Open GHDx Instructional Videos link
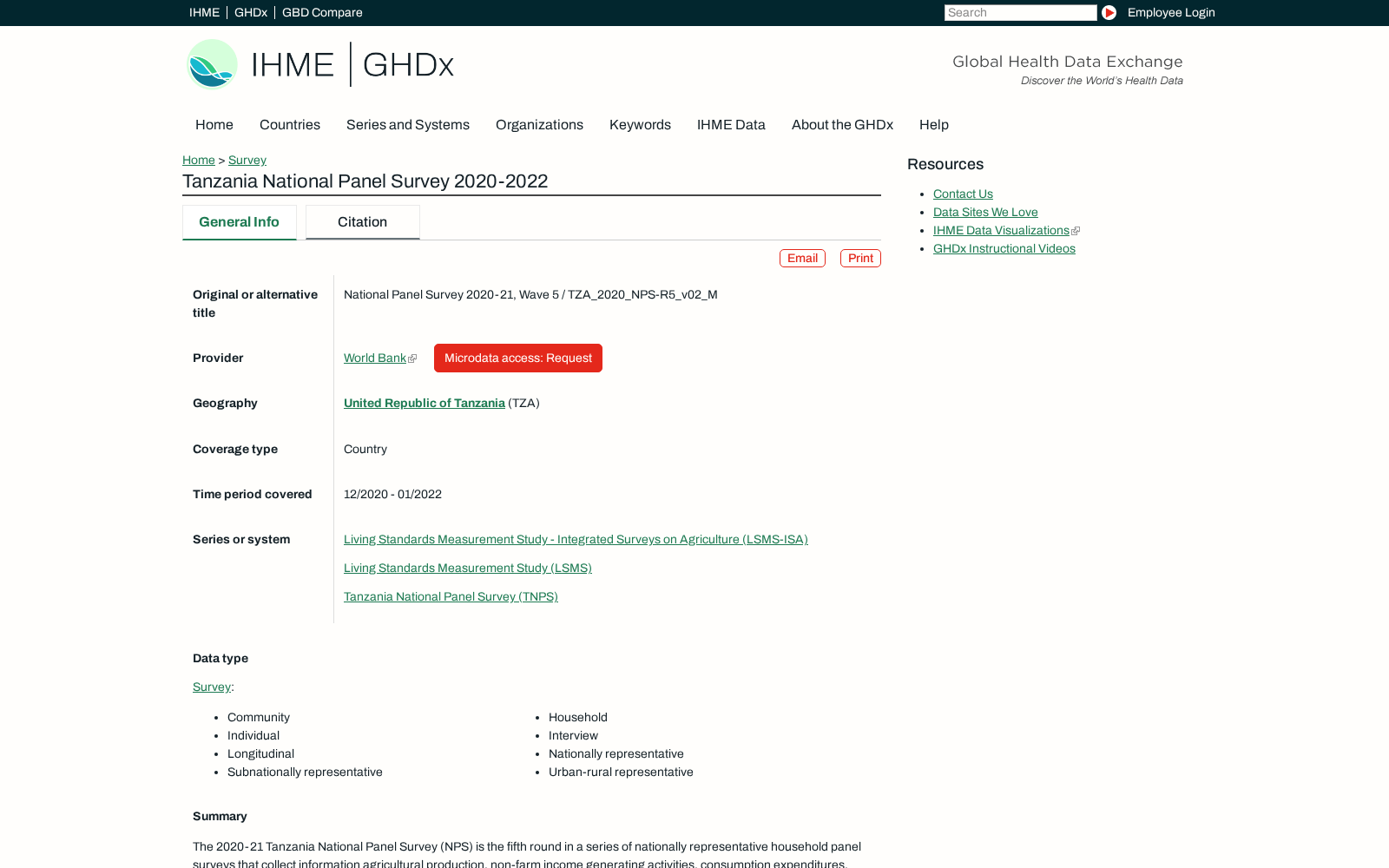 (1004, 249)
